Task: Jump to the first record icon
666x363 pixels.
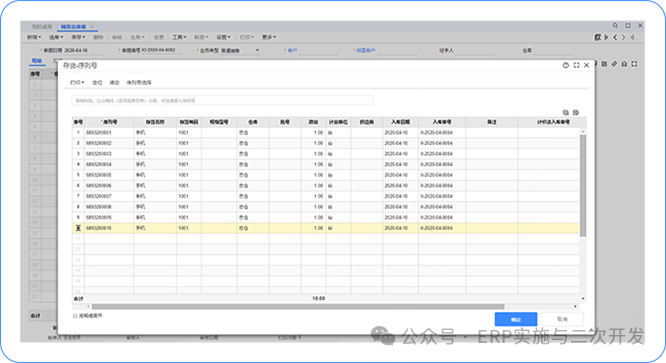Action: pos(606,37)
